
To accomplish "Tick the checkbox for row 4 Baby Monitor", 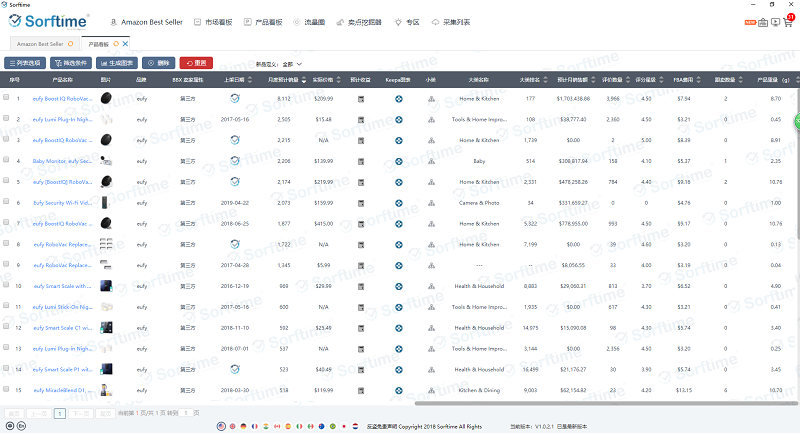I will click(x=6, y=160).
